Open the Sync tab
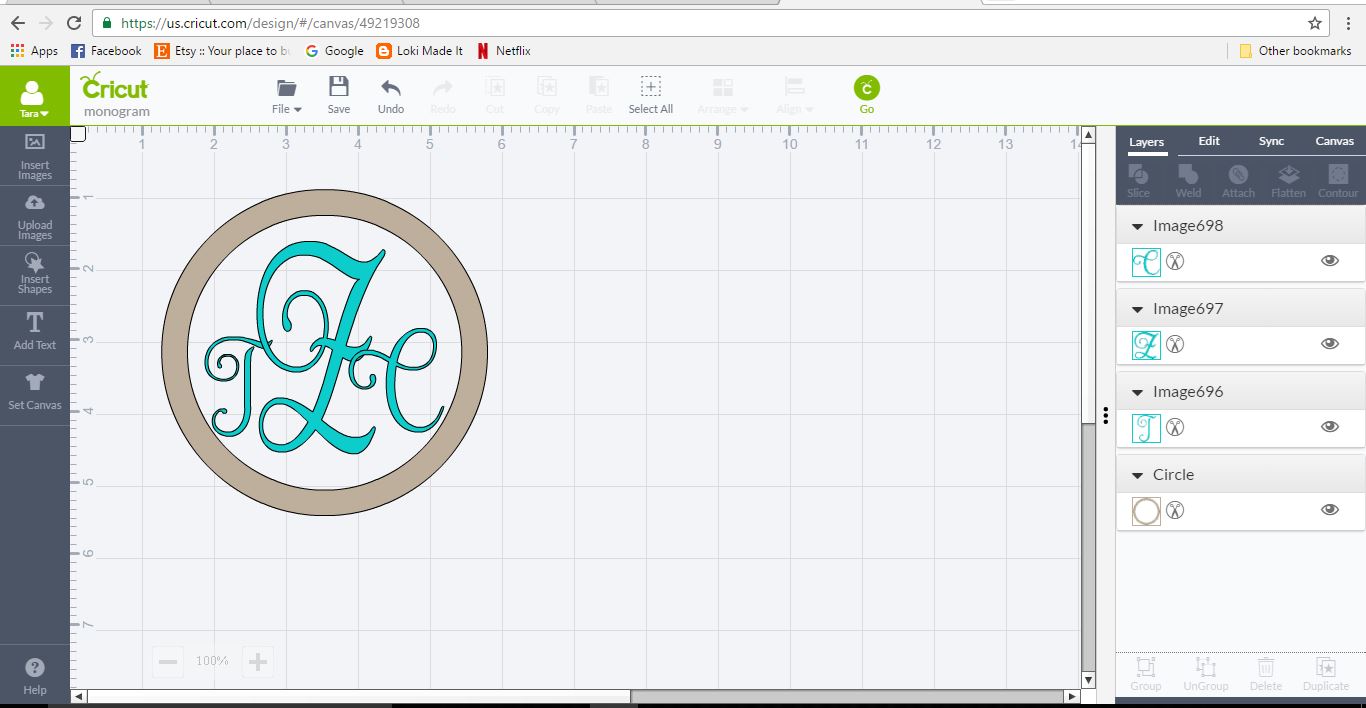 pos(1271,142)
